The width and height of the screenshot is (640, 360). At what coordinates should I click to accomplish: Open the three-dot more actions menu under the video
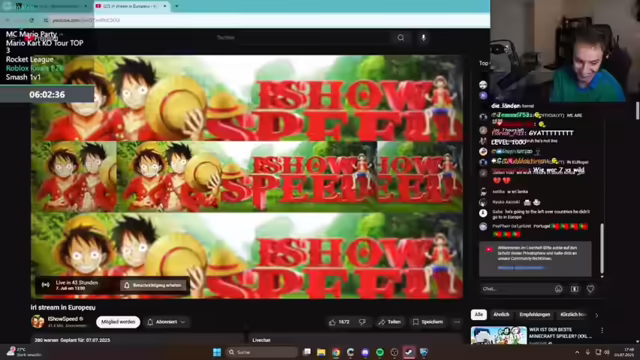457,322
